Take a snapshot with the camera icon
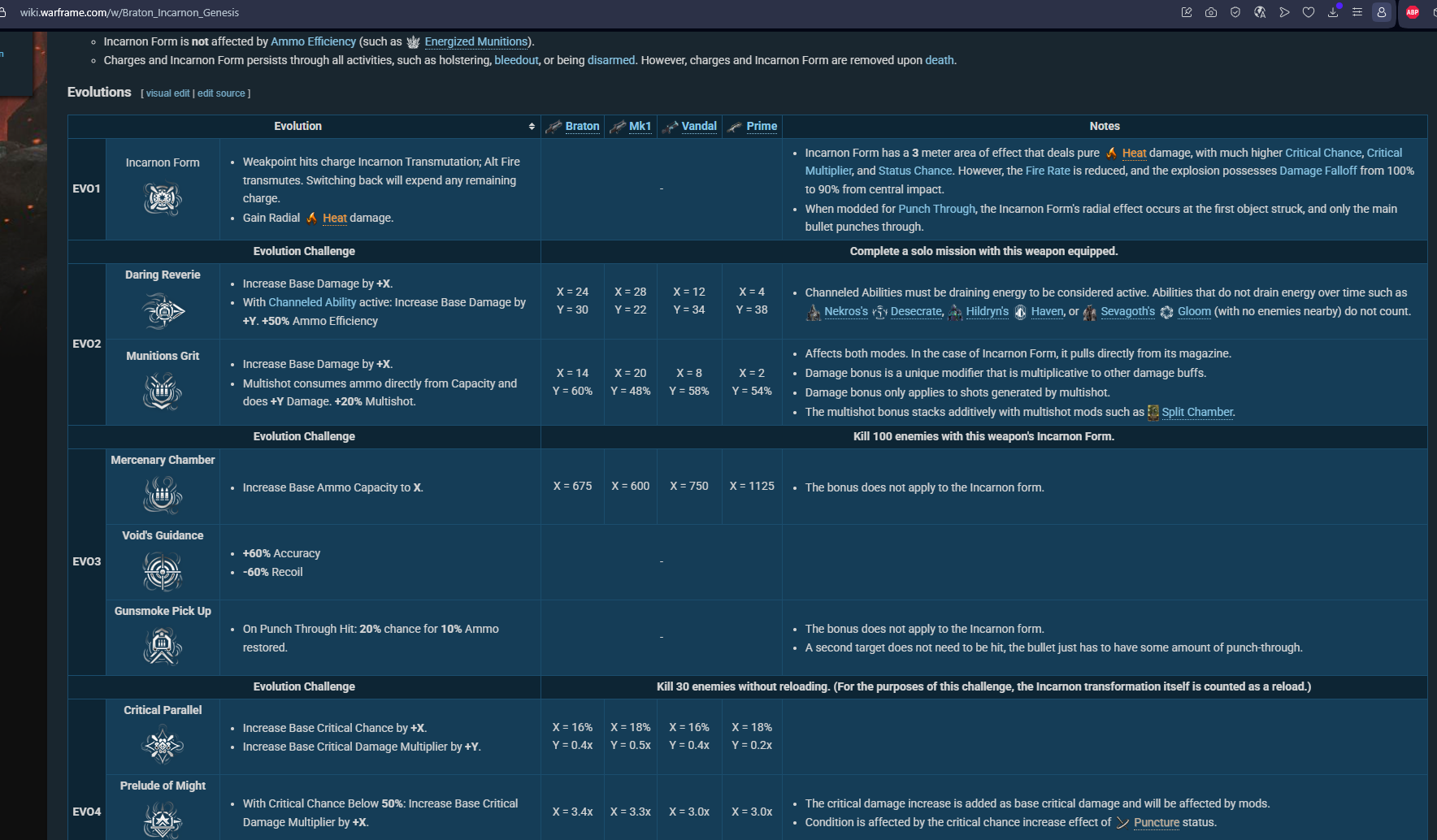The width and height of the screenshot is (1437, 840). pyautogui.click(x=1211, y=12)
